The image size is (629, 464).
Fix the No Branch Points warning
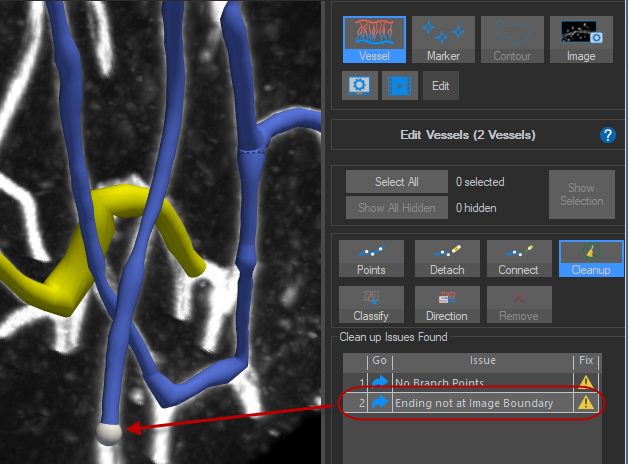pyautogui.click(x=585, y=383)
